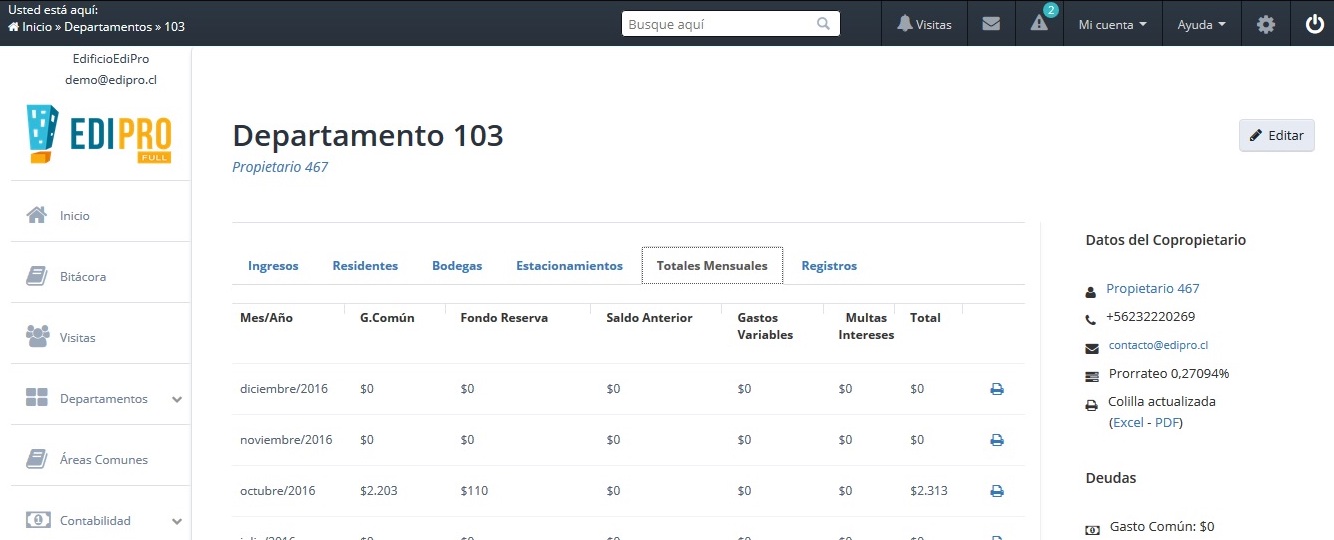Click the $2.203 G.Común value for octubre/2016
This screenshot has width=1334, height=540.
pyautogui.click(x=380, y=491)
